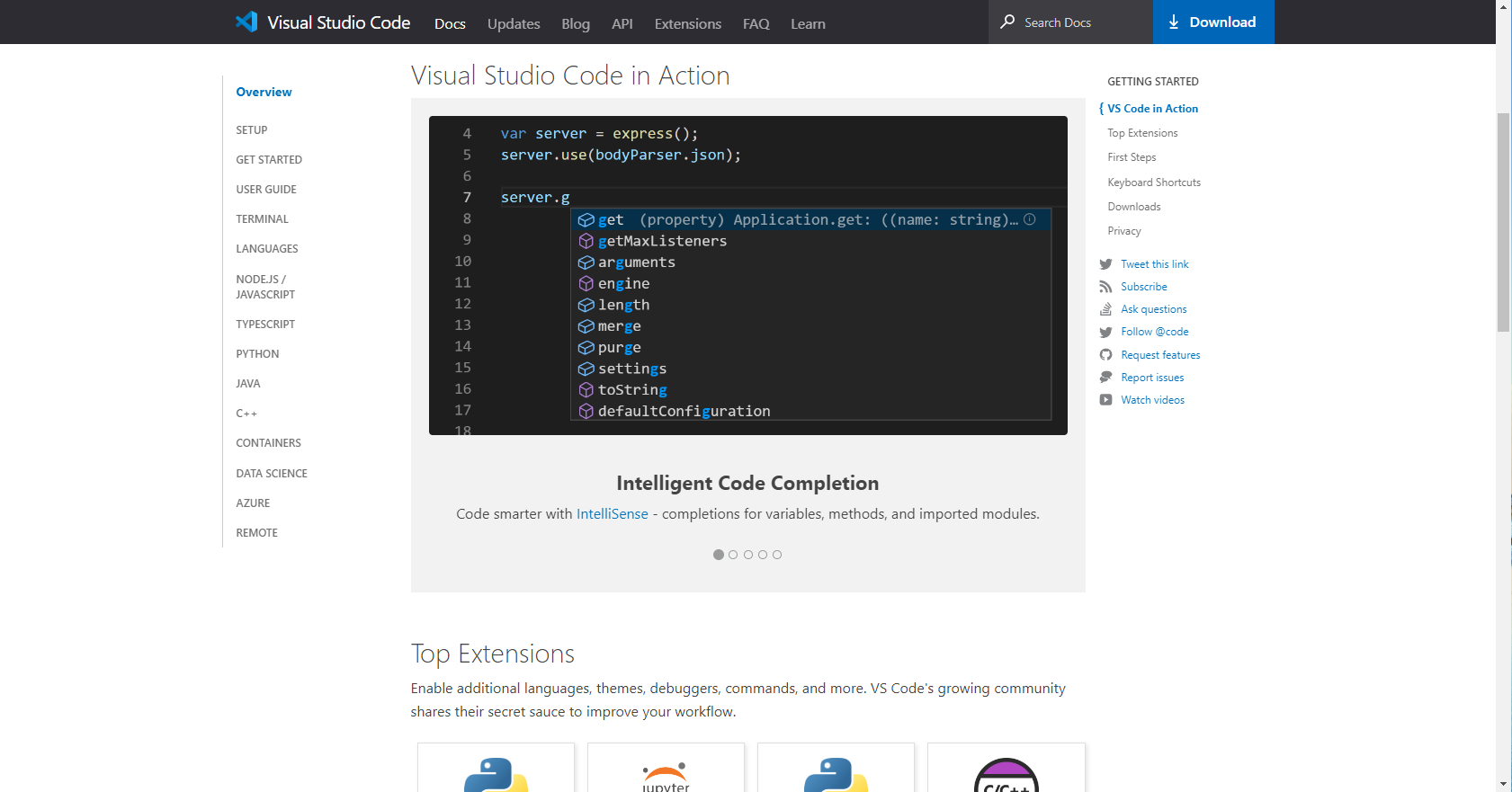Image resolution: width=1512 pixels, height=792 pixels.
Task: Open the Overview link in sidebar
Action: (x=264, y=92)
